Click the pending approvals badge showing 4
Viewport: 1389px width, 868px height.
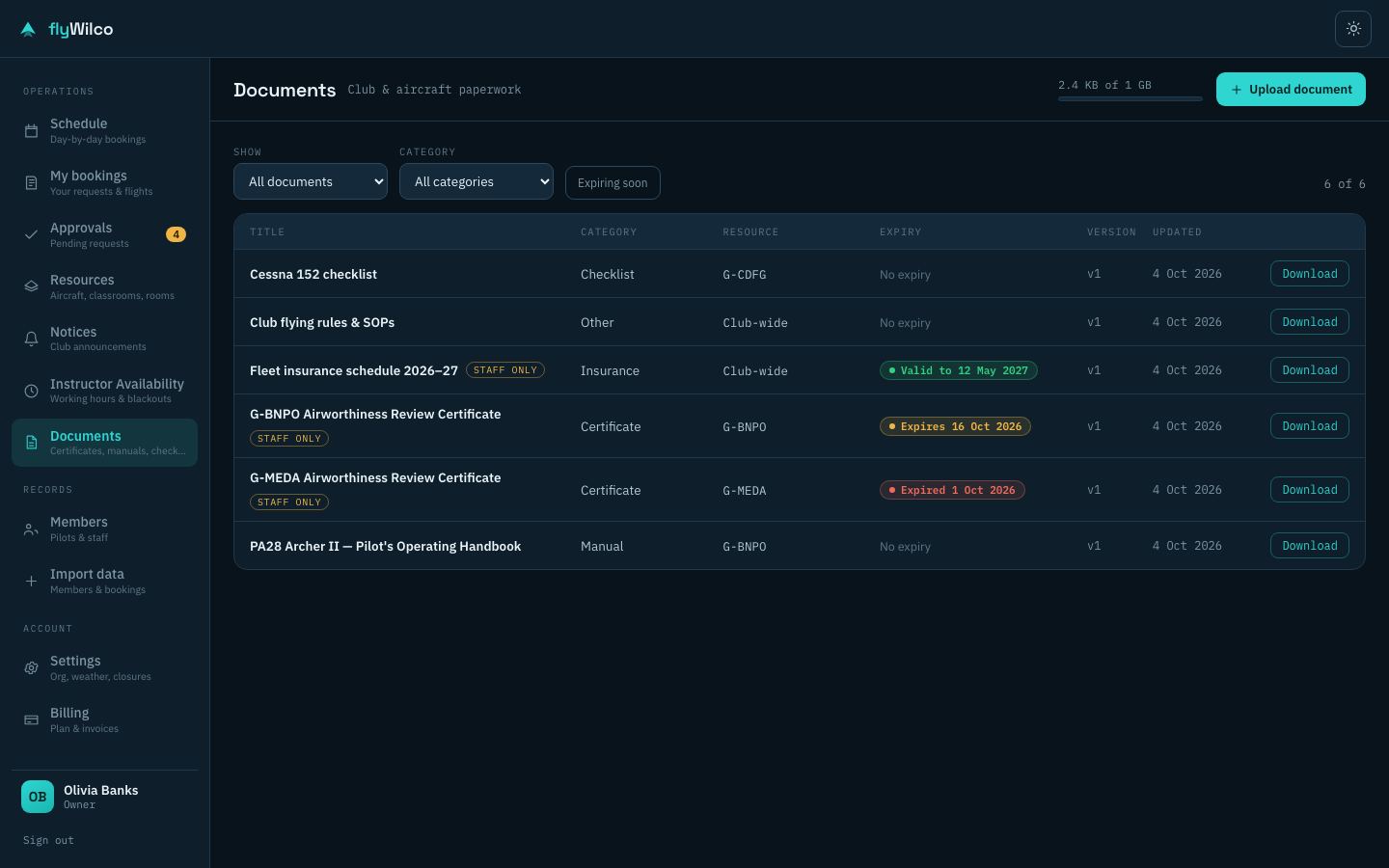click(176, 234)
